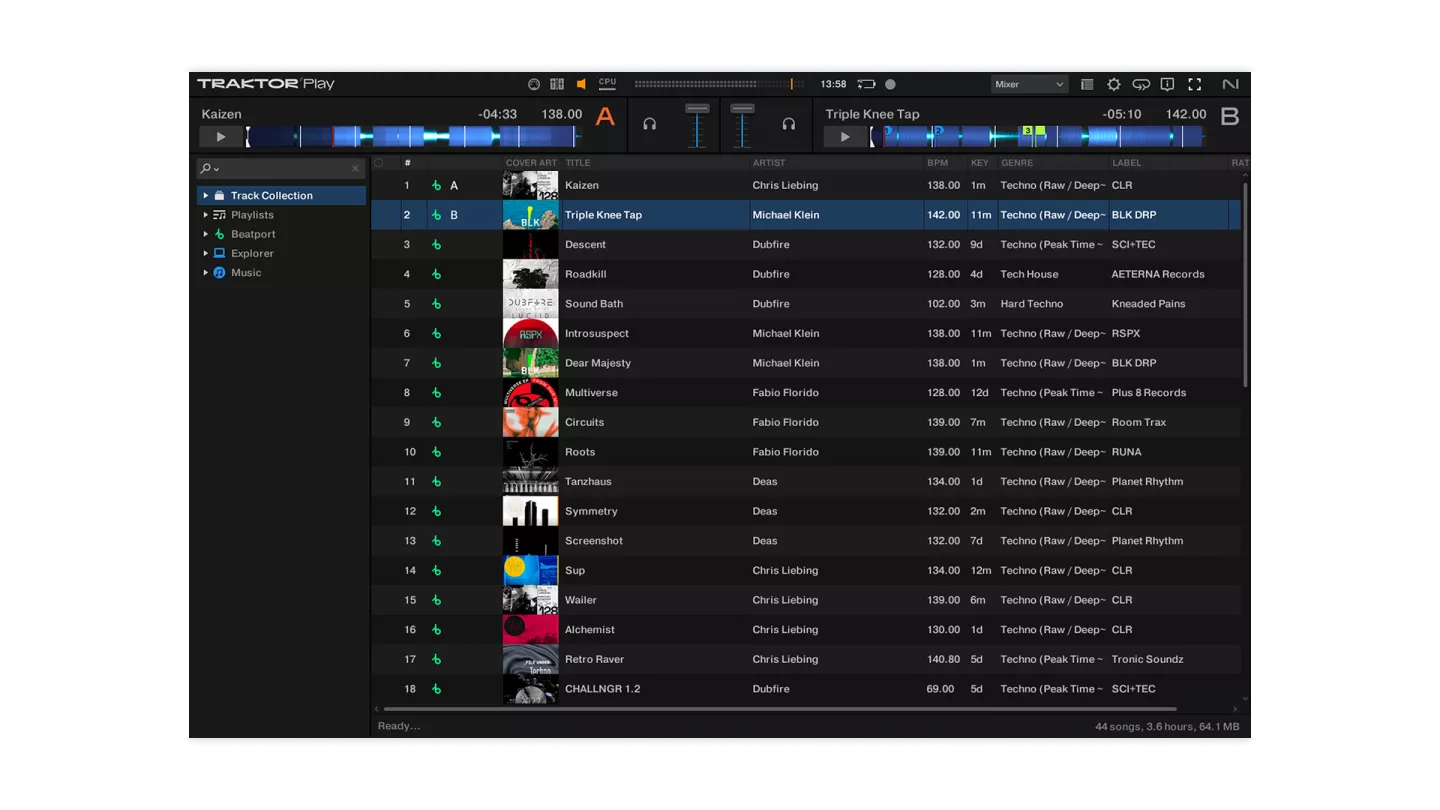Click the fullscreen icon in the header
Screen dimensions: 1440x810
1194,85
